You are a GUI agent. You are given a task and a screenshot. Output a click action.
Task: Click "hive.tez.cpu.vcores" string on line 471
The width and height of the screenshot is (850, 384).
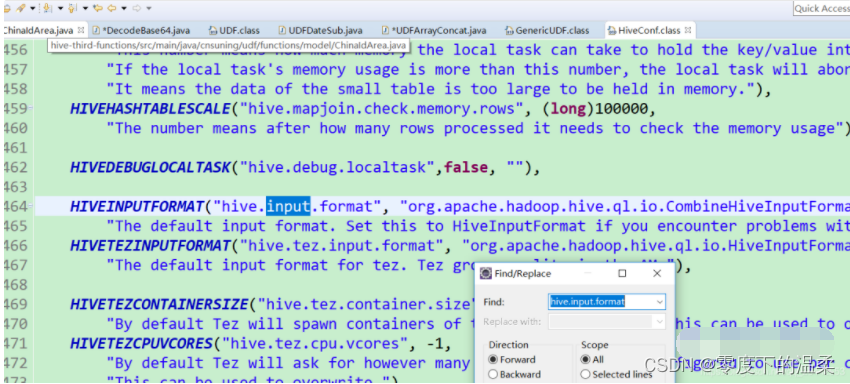(314, 343)
